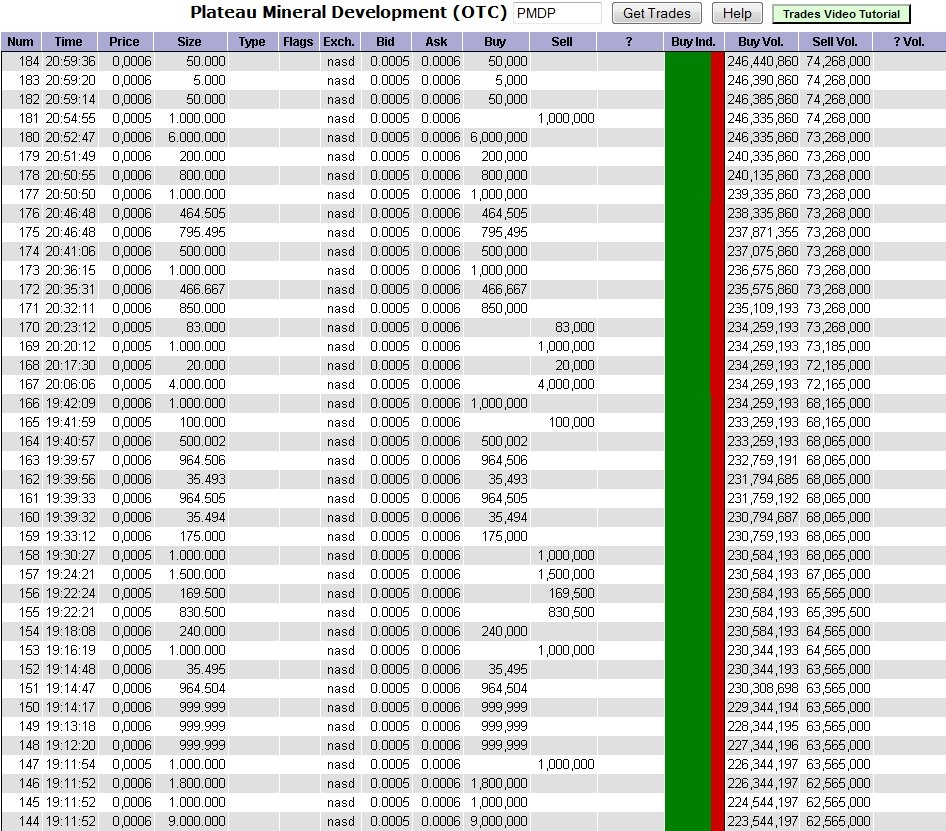Click the Time column header

click(69, 42)
